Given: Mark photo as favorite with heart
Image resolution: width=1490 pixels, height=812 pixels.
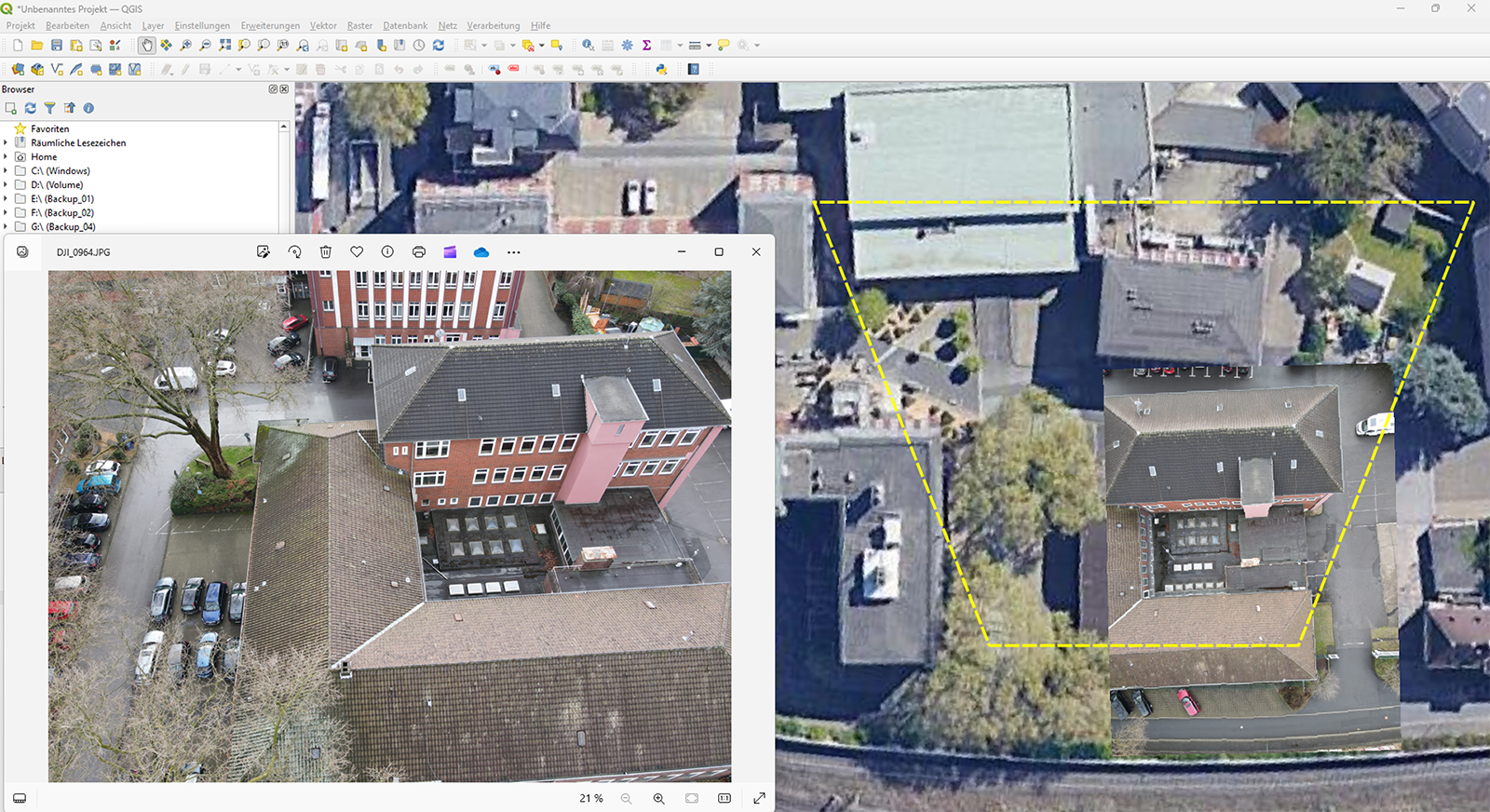Looking at the screenshot, I should click(x=357, y=251).
